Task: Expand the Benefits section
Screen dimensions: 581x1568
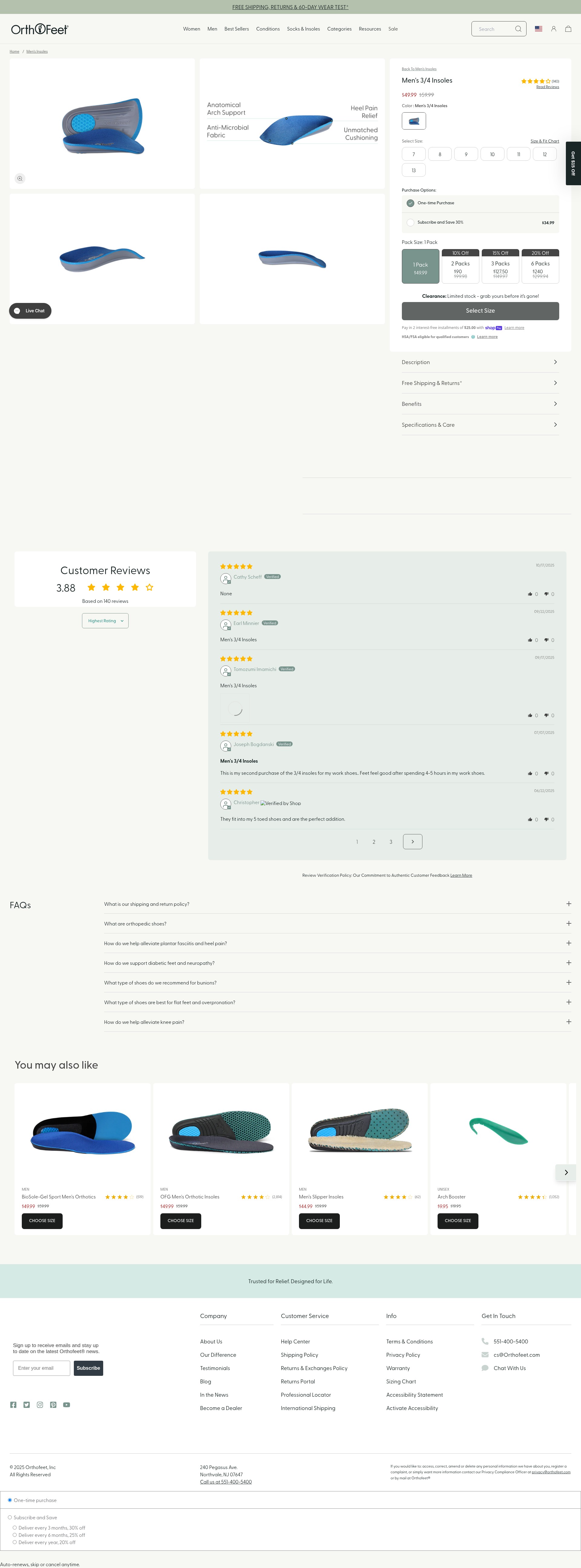Action: click(480, 403)
